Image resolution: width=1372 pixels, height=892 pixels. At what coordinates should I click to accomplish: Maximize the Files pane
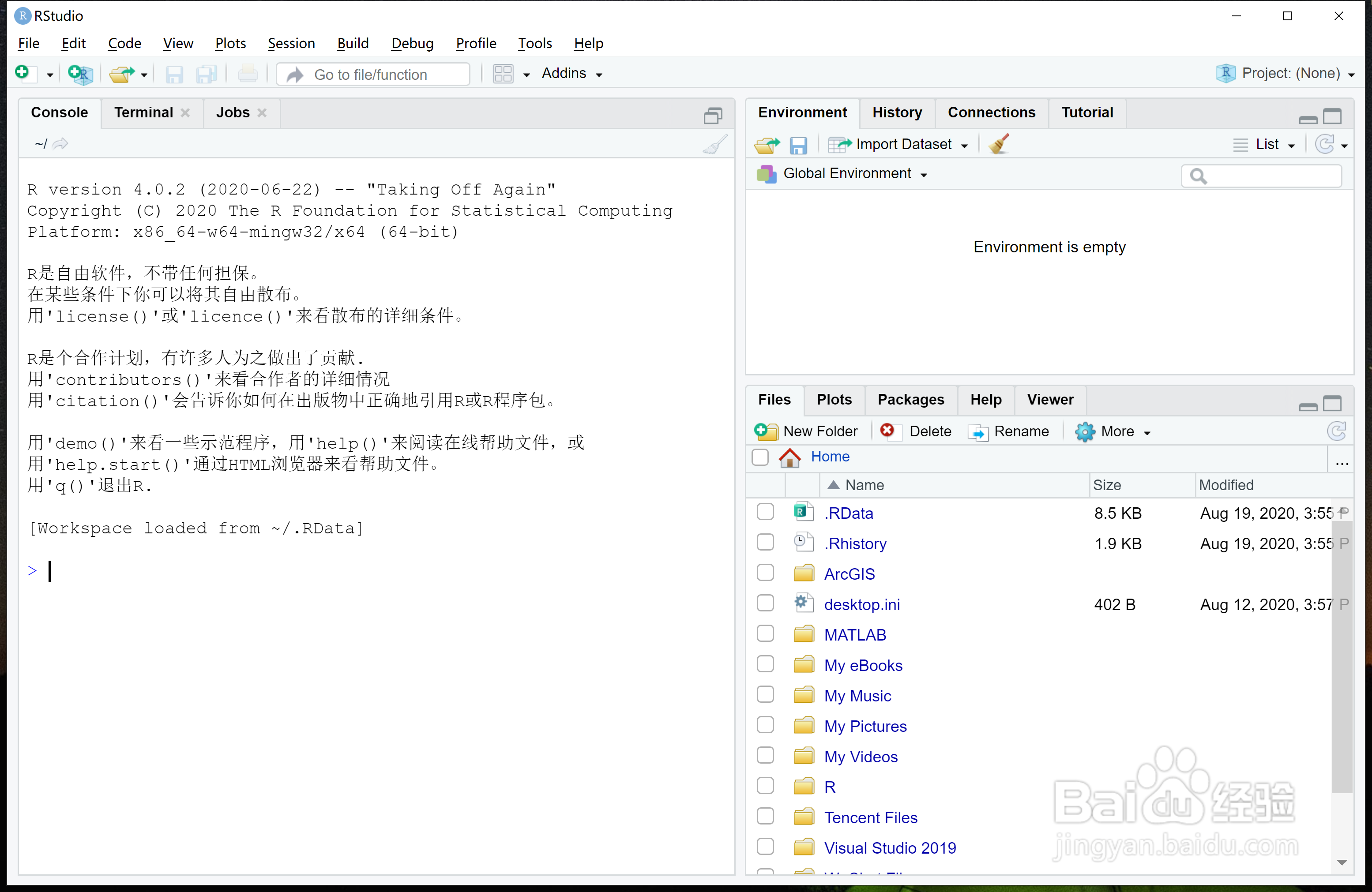tap(1332, 403)
